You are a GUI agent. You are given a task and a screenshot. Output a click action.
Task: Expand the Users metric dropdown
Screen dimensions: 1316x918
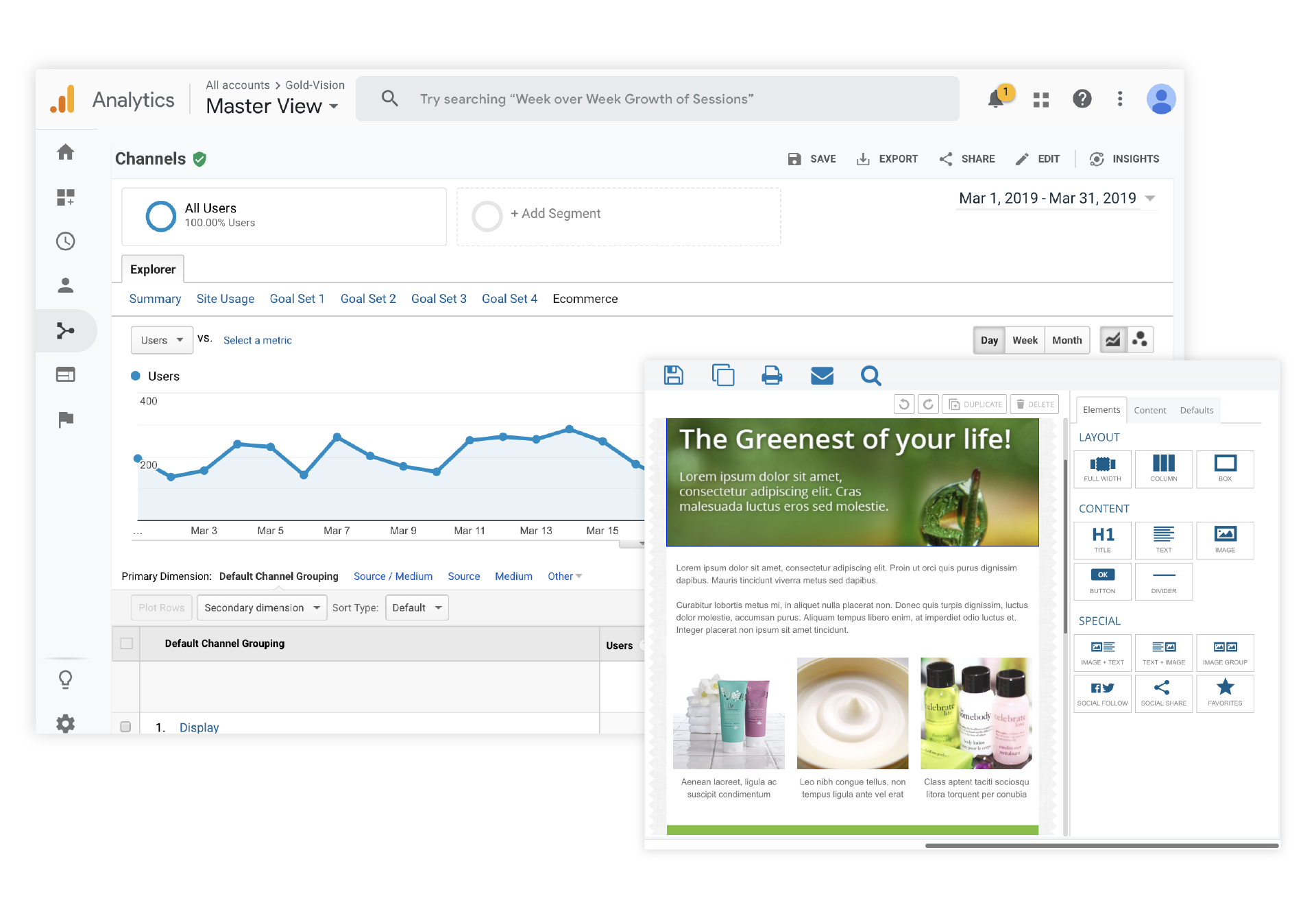point(162,340)
